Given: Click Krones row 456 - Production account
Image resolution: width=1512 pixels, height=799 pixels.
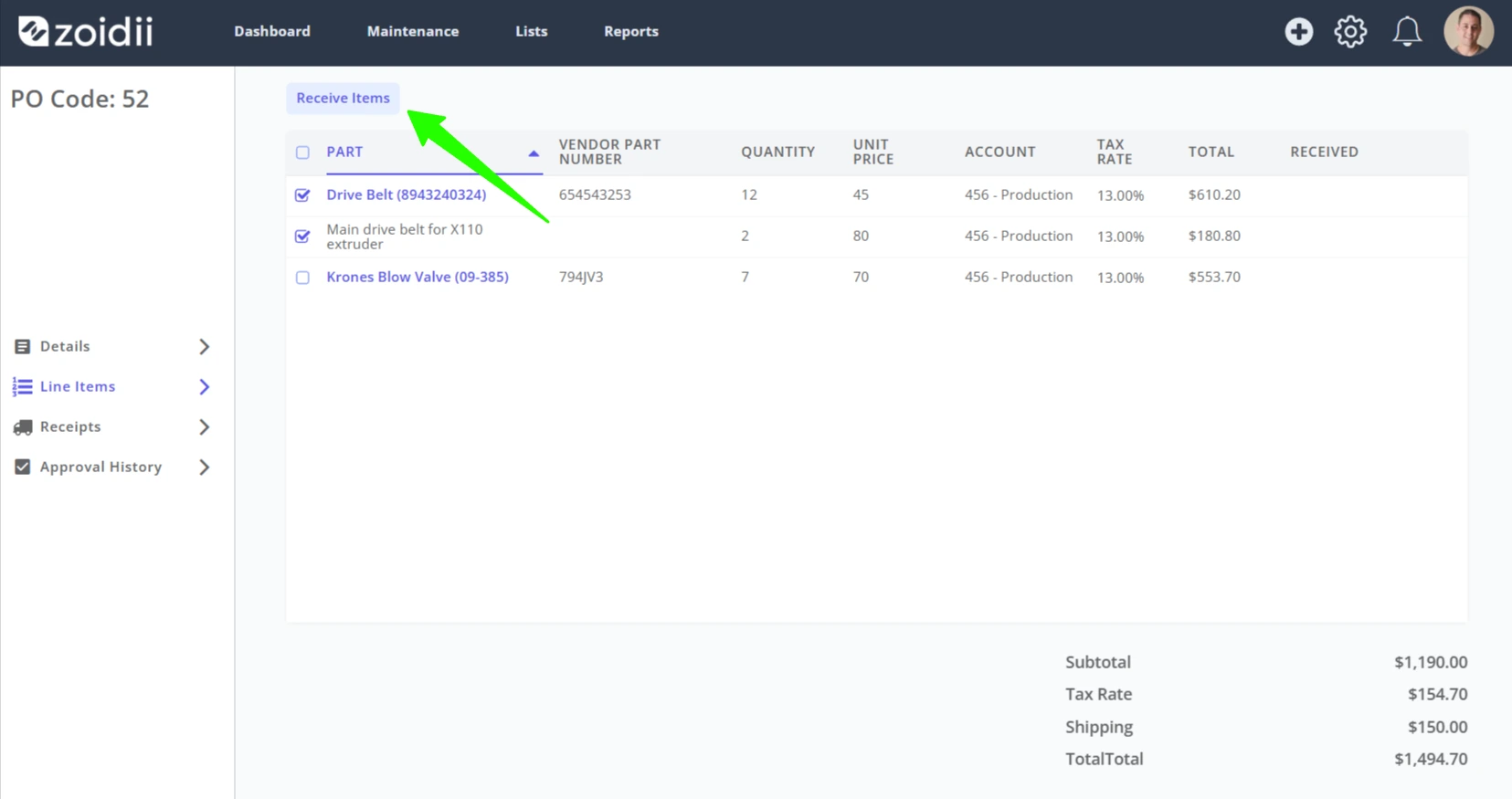Looking at the screenshot, I should [x=1019, y=277].
